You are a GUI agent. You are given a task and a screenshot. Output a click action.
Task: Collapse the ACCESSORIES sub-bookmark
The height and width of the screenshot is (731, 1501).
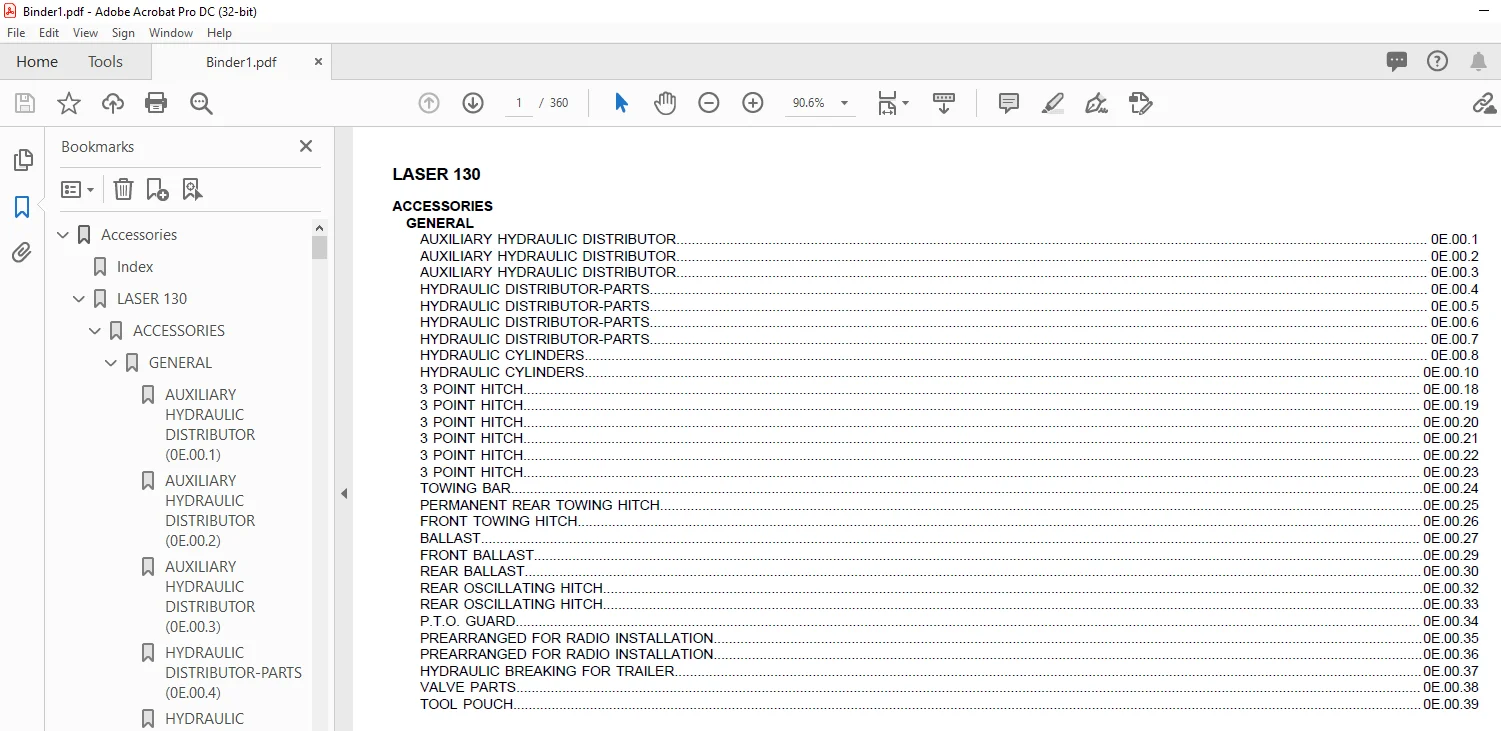(96, 331)
